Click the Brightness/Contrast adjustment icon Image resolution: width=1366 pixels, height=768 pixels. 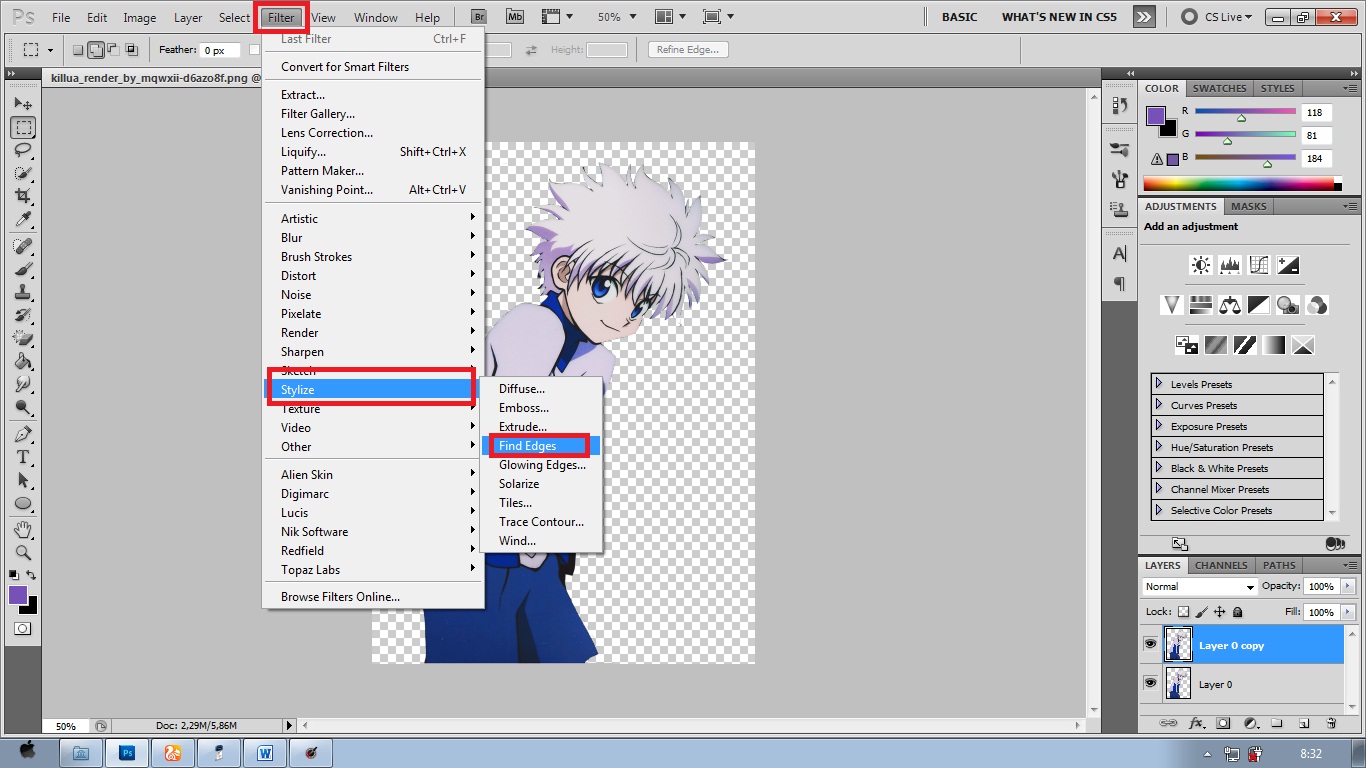click(x=1200, y=266)
